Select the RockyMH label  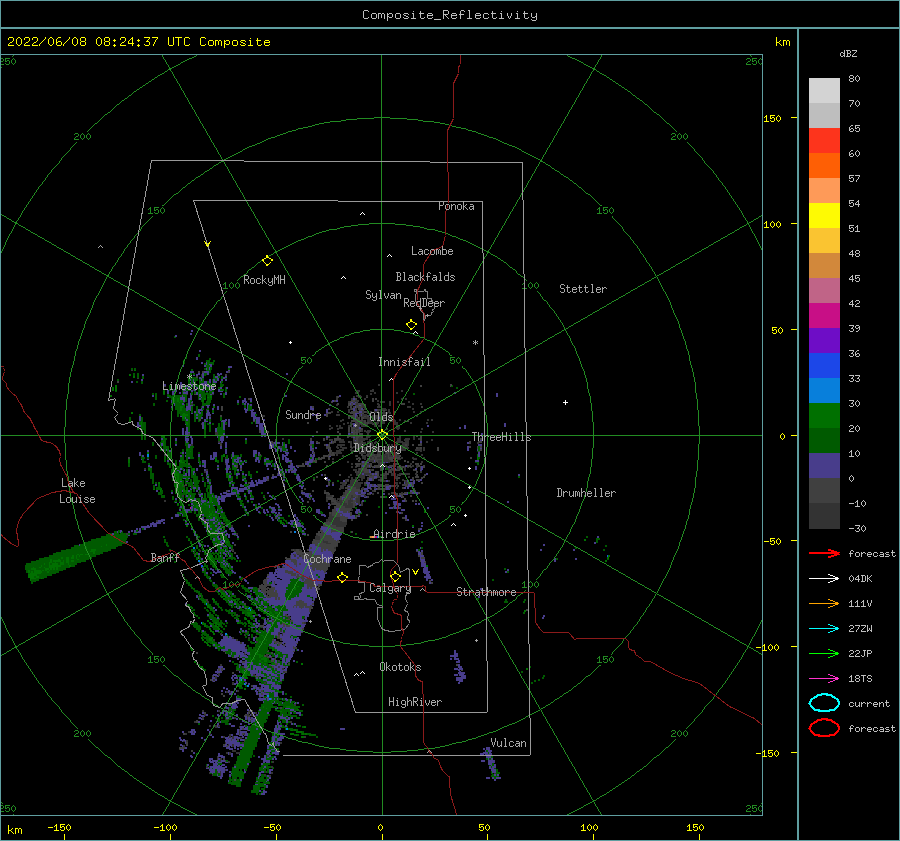[x=264, y=280]
